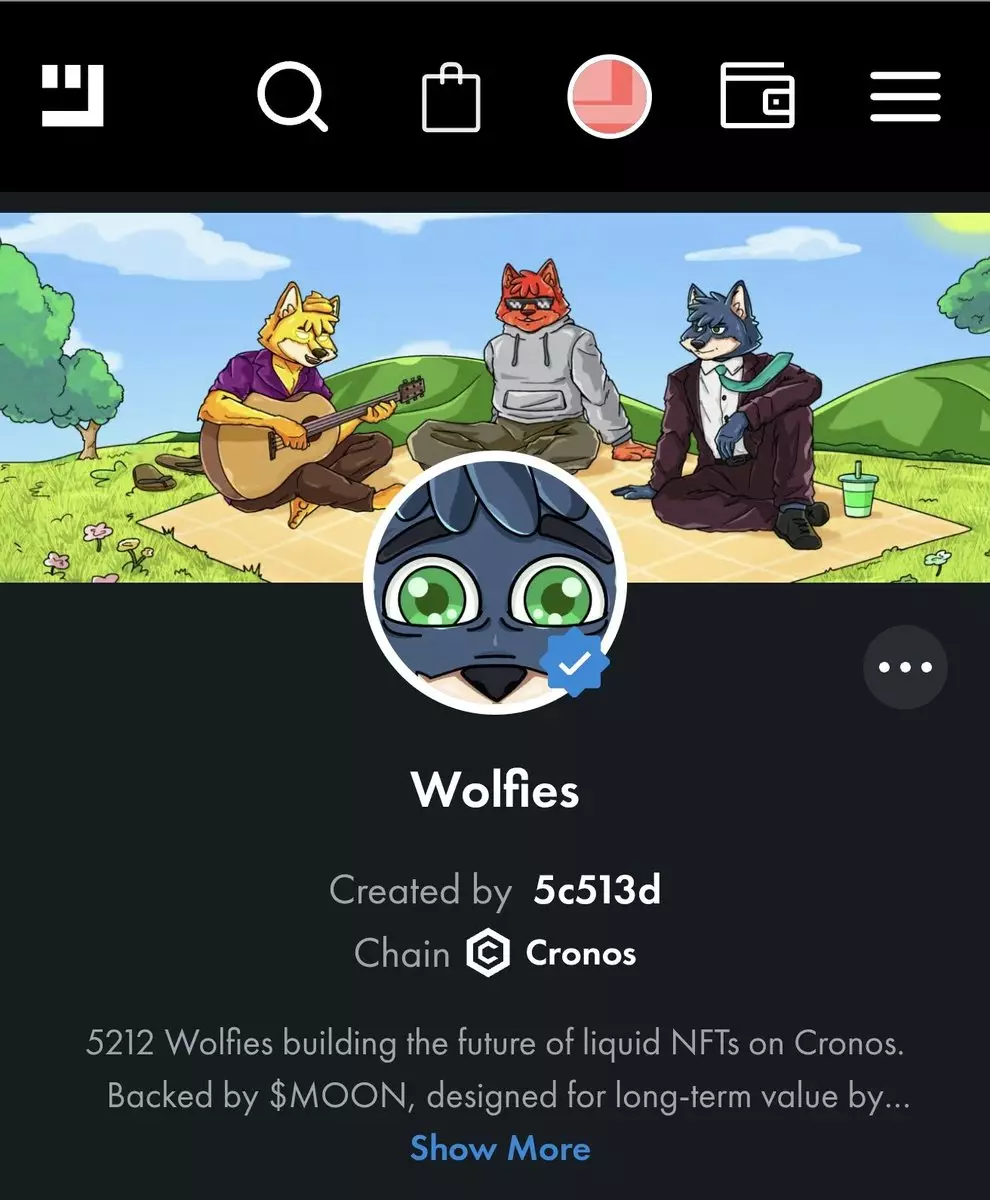990x1200 pixels.
Task: Open the shopping bag cart
Action: click(451, 97)
